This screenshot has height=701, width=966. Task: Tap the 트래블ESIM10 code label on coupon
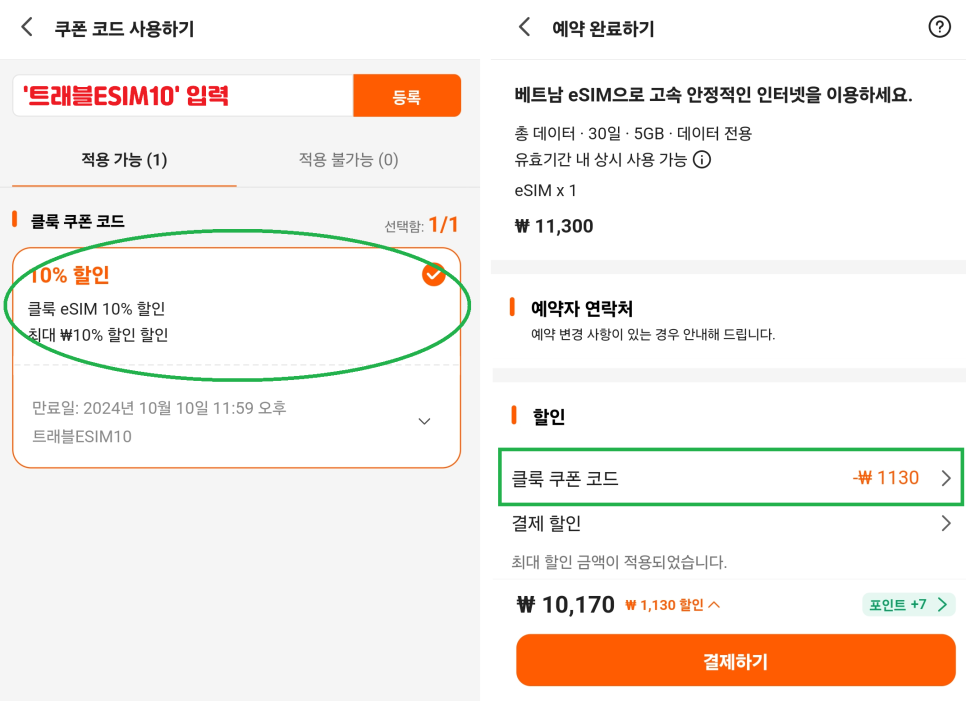pyautogui.click(x=82, y=437)
